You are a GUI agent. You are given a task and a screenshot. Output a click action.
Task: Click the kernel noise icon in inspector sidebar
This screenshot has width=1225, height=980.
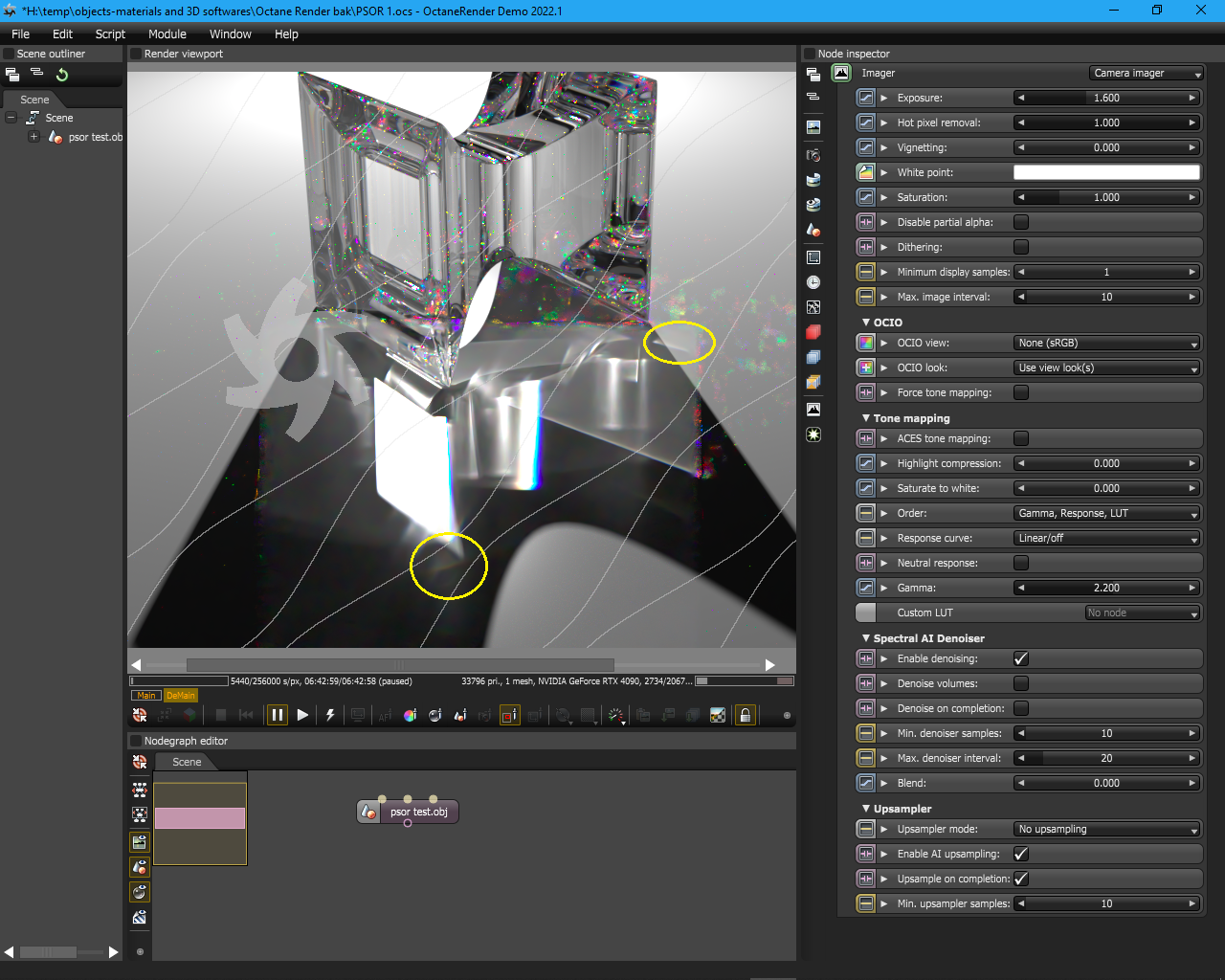coord(813,307)
